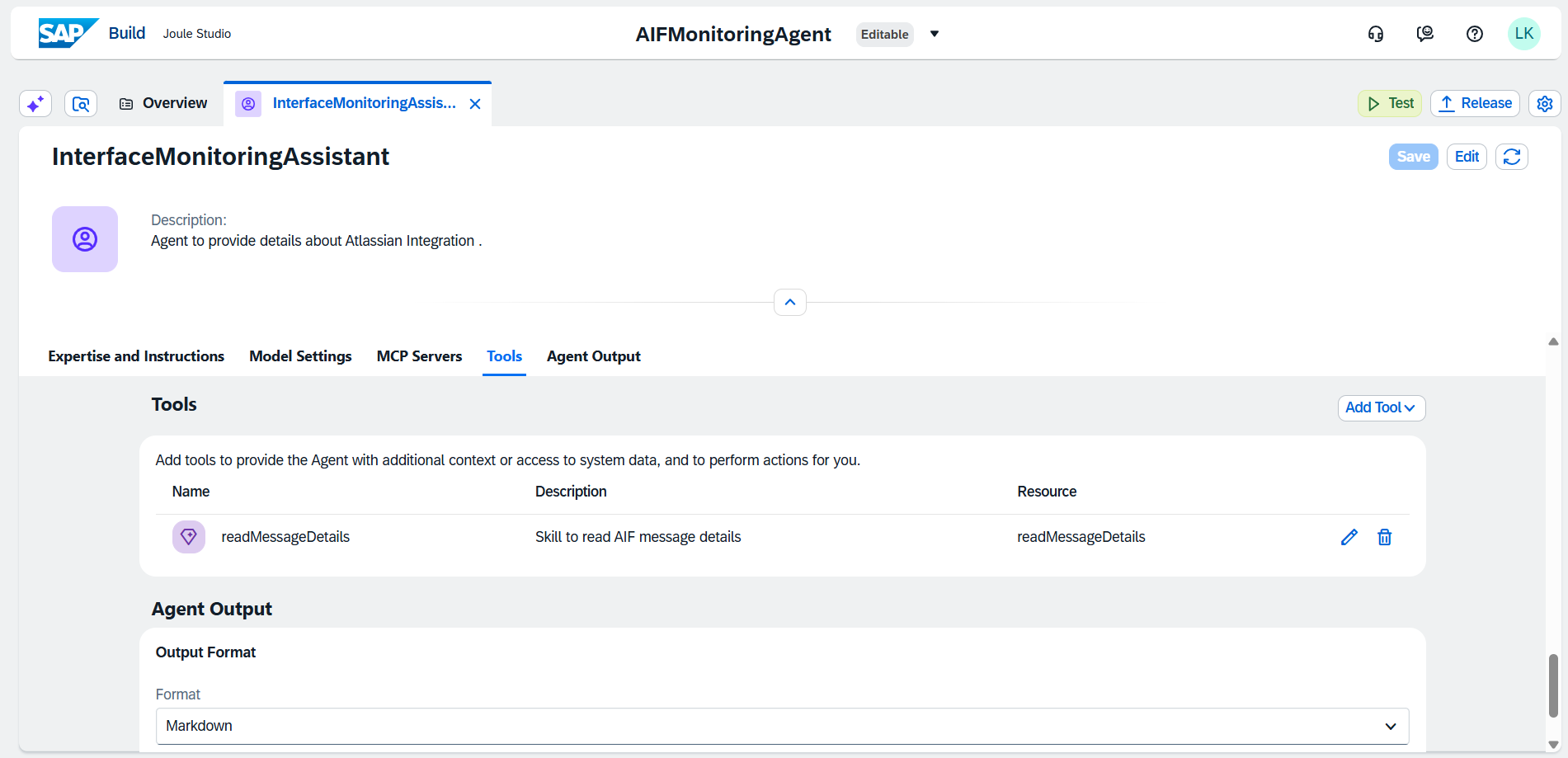Click the scrollbar up arrow

[1553, 341]
